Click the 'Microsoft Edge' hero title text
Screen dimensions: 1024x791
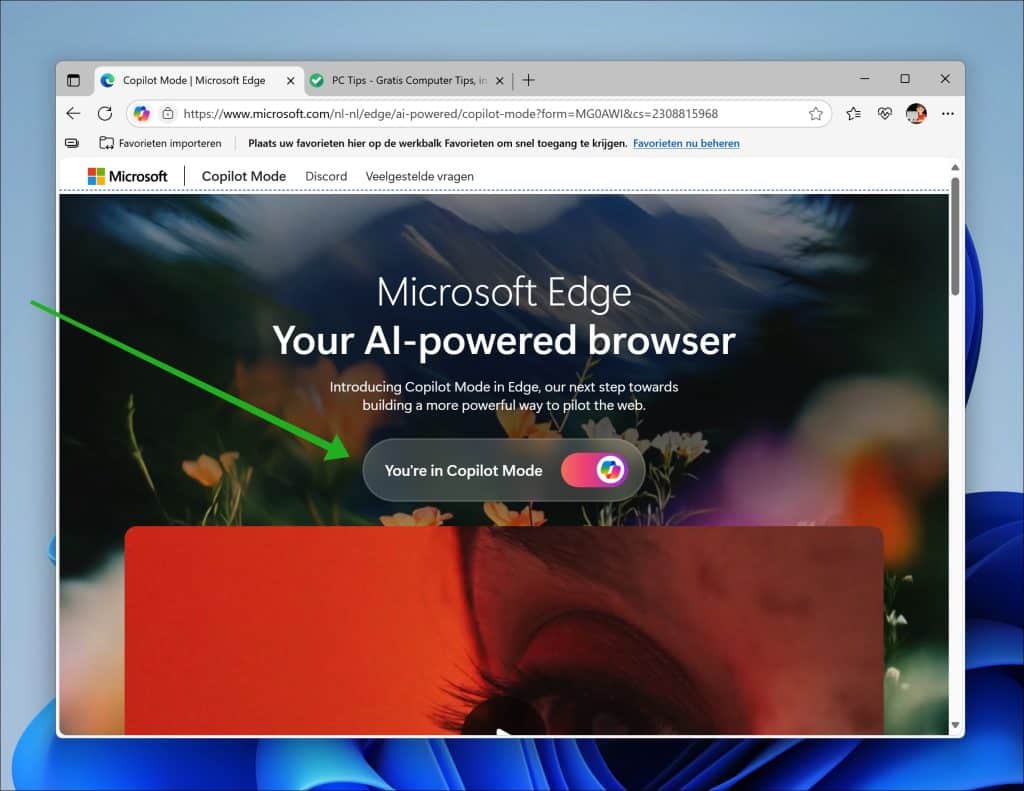pyautogui.click(x=504, y=292)
